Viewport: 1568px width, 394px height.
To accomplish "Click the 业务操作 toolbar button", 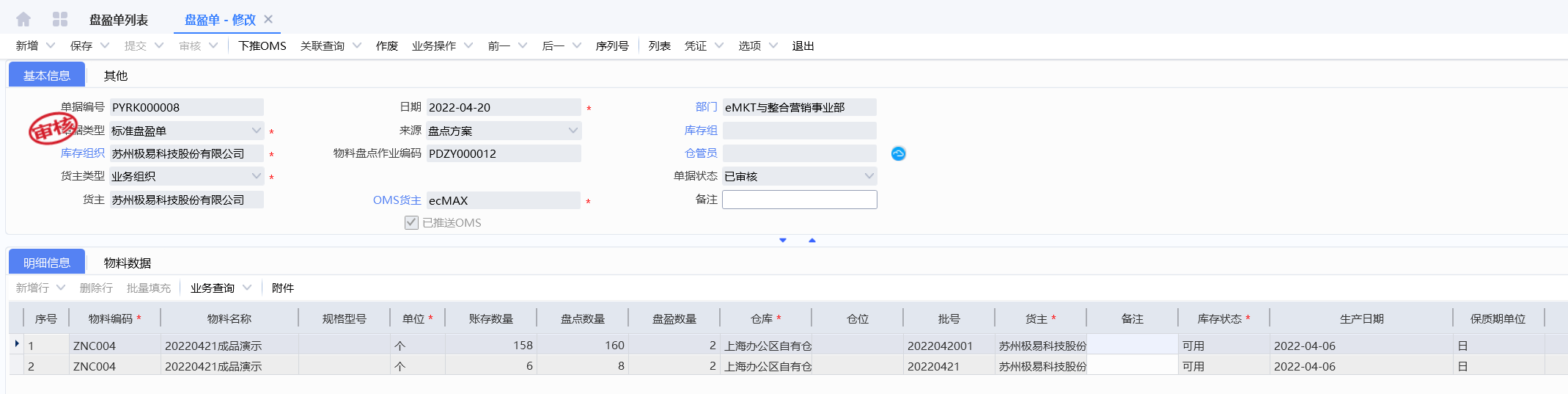I will 434,45.
